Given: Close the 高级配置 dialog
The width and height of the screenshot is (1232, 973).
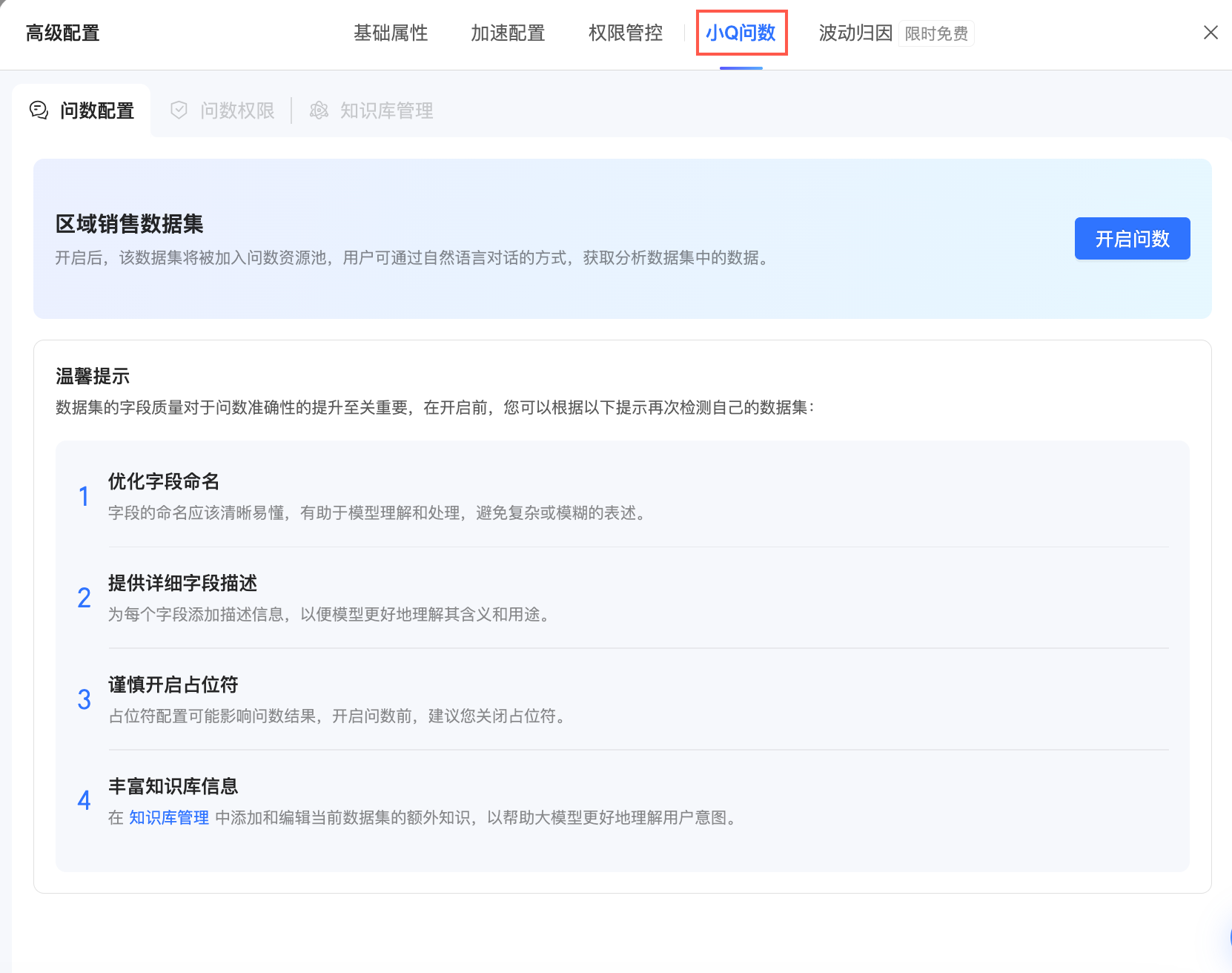Looking at the screenshot, I should (1211, 33).
